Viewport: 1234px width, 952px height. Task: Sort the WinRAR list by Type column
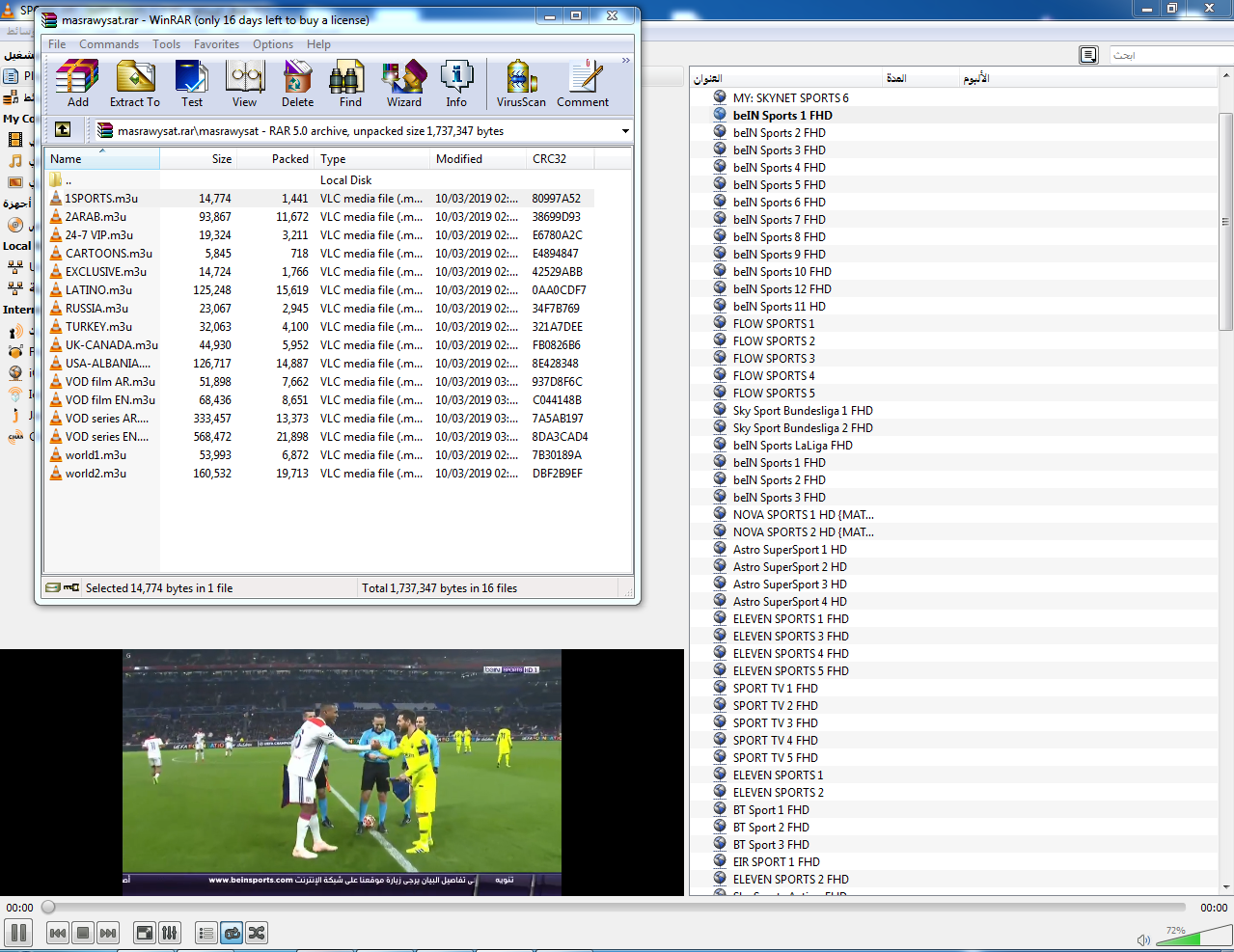click(x=372, y=159)
